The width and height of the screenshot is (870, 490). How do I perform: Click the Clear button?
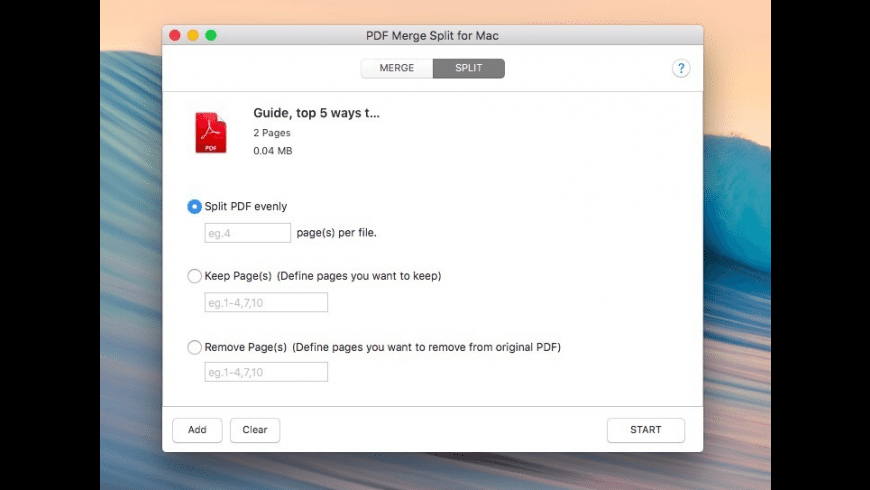255,430
